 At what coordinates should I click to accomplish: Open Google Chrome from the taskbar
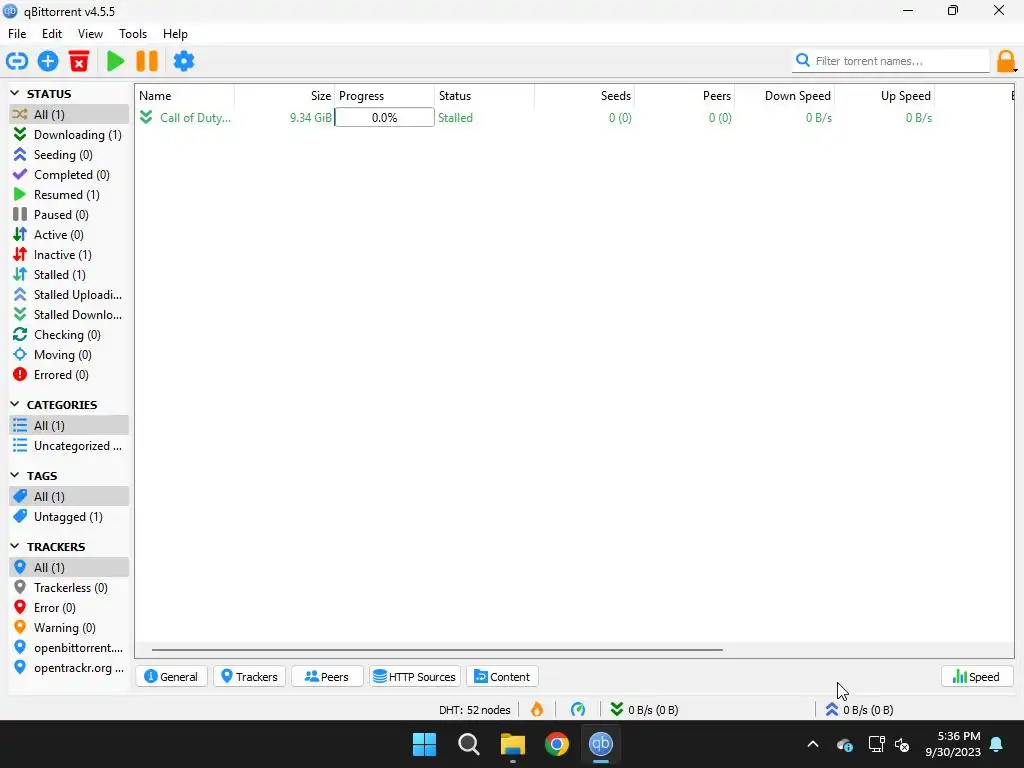click(x=556, y=744)
